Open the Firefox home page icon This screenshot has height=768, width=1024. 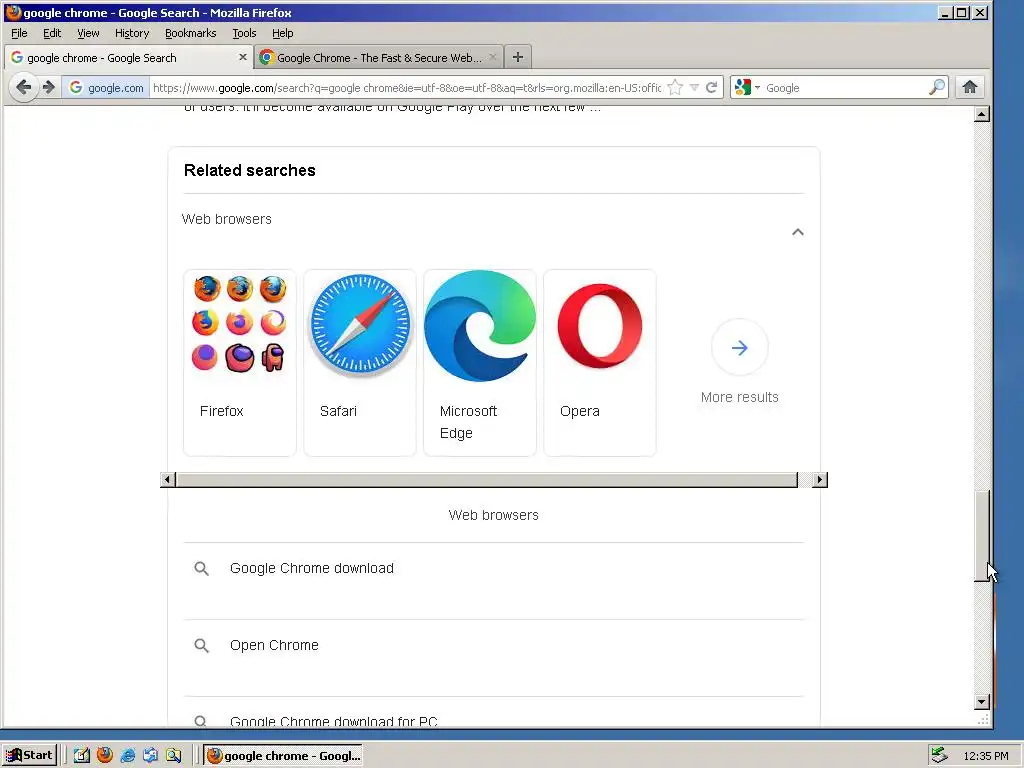coord(970,87)
